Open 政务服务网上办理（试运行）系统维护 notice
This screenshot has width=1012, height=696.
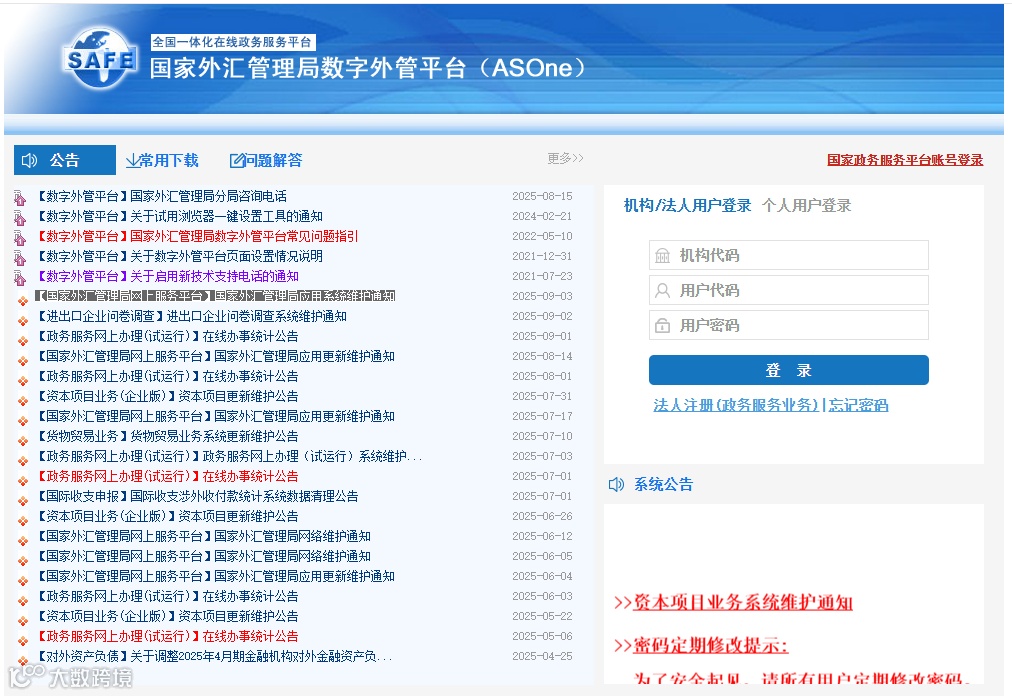229,456
